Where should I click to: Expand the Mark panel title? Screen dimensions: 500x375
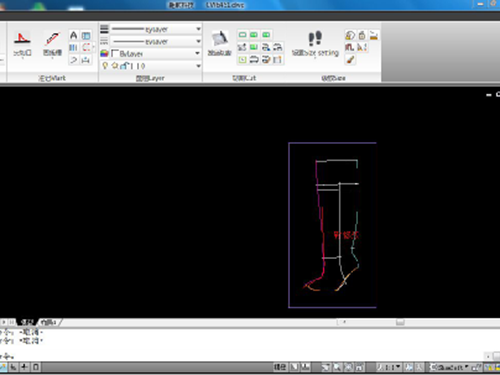(52, 78)
